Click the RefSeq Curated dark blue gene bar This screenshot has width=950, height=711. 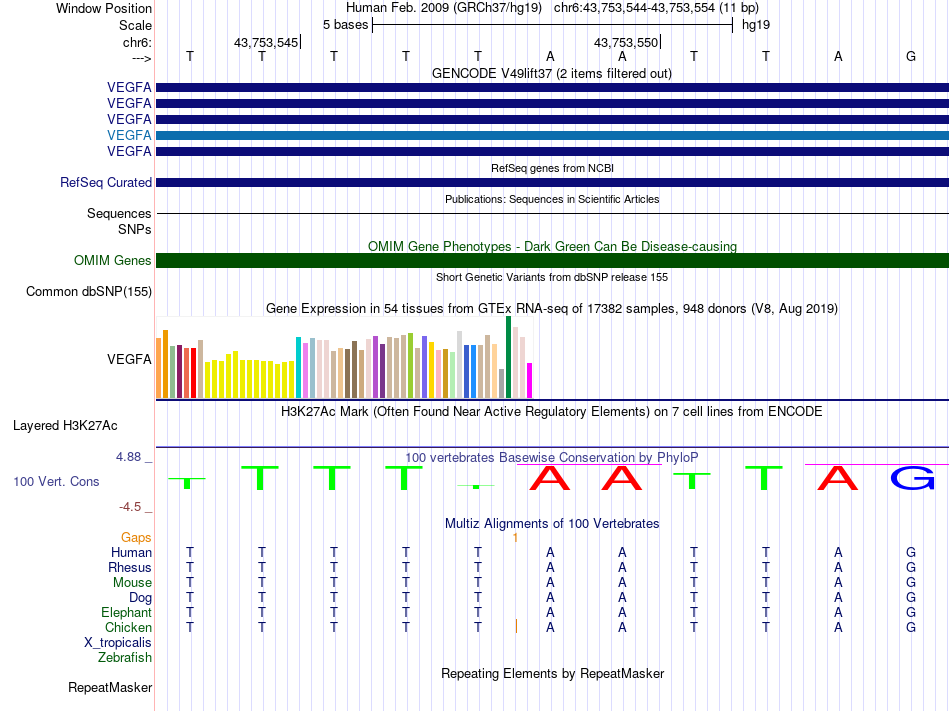(552, 182)
